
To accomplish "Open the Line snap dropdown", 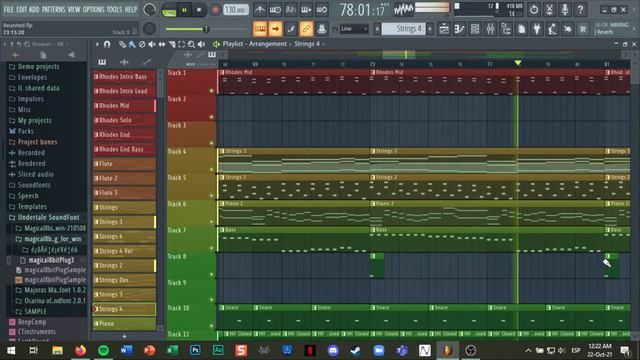I will click(354, 29).
